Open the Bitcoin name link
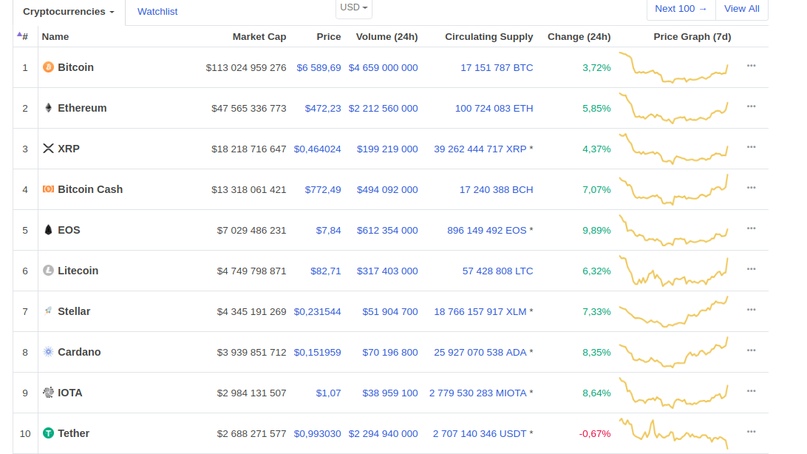 click(76, 67)
